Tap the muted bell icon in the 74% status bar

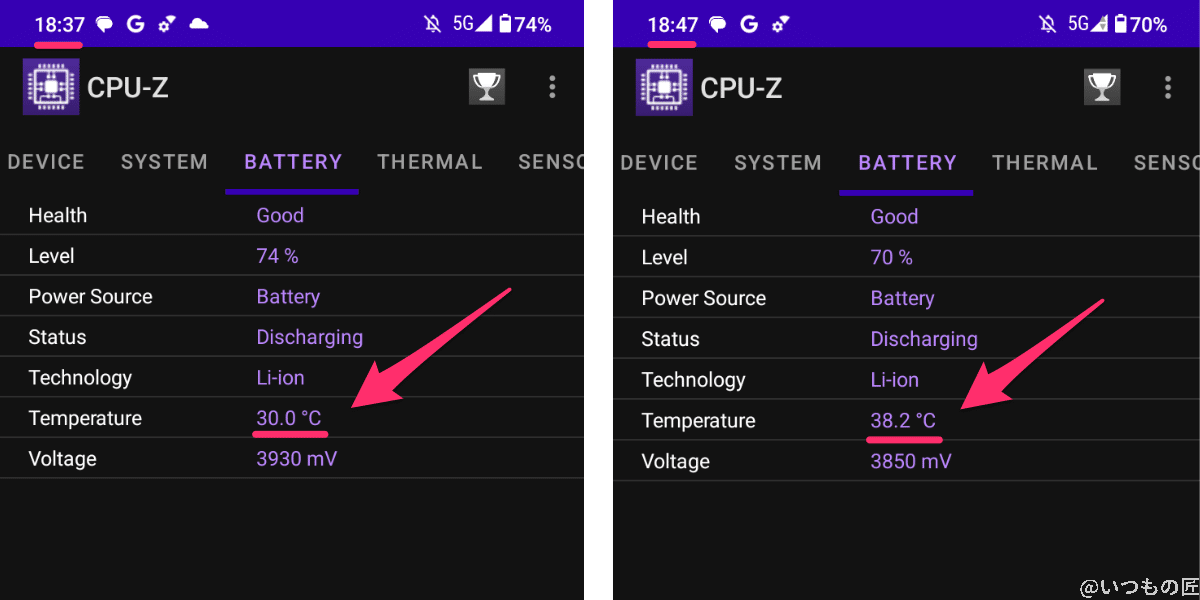click(x=432, y=24)
